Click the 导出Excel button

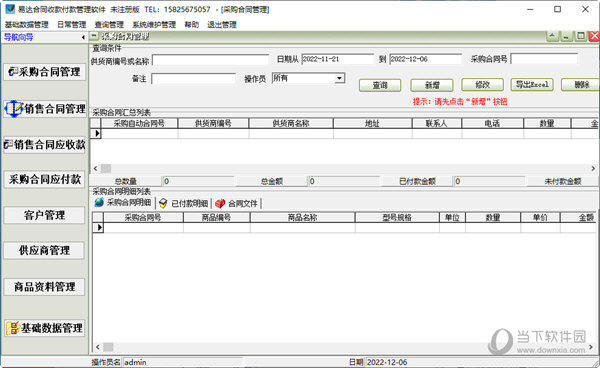[x=532, y=85]
